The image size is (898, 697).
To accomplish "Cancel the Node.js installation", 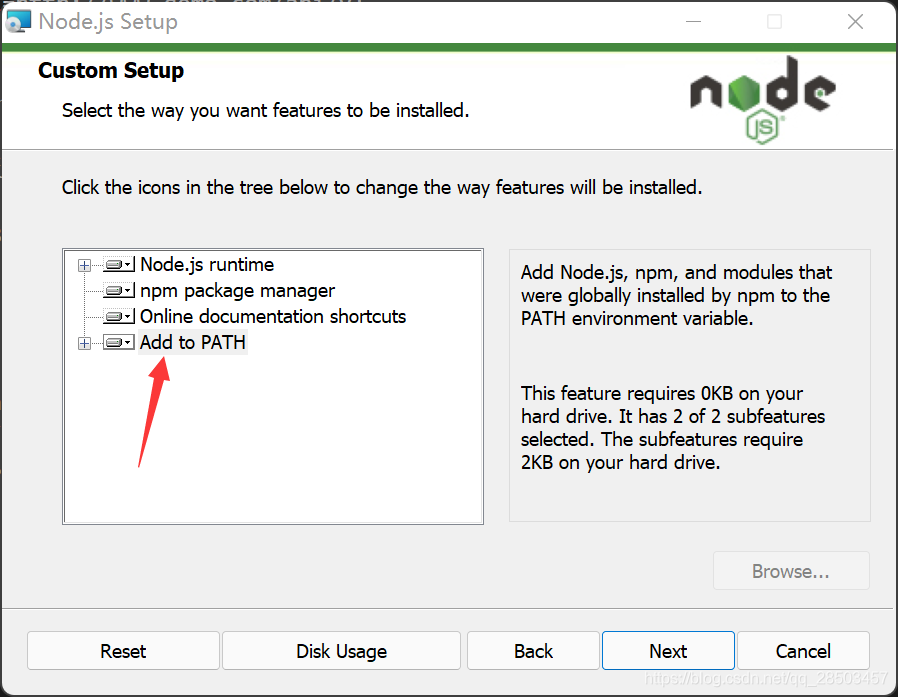I will point(803,650).
